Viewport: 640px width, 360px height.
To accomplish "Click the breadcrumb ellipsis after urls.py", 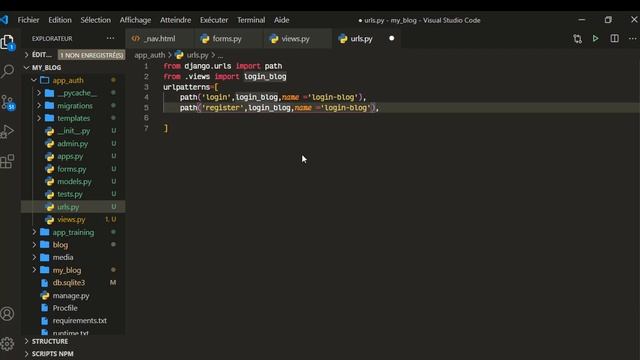I will coord(220,55).
